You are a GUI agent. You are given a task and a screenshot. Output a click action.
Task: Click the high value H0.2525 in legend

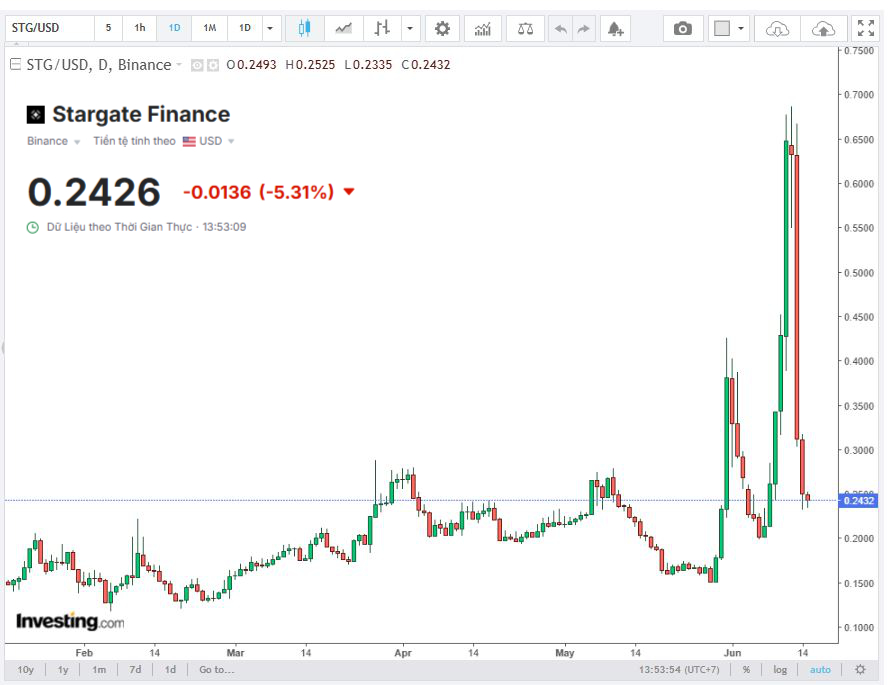[310, 65]
